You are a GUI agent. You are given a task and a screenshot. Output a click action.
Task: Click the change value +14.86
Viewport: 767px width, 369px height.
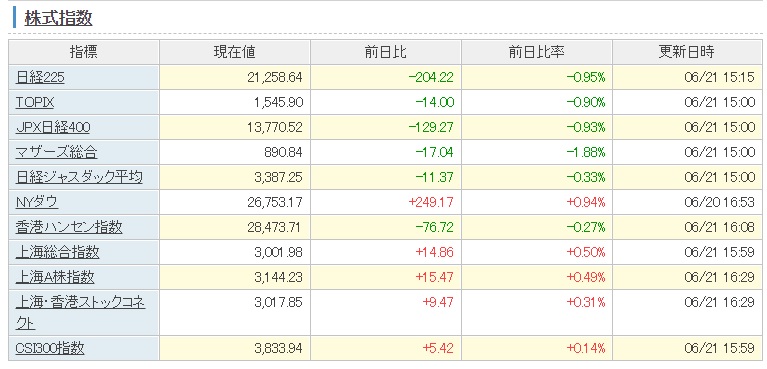point(435,252)
